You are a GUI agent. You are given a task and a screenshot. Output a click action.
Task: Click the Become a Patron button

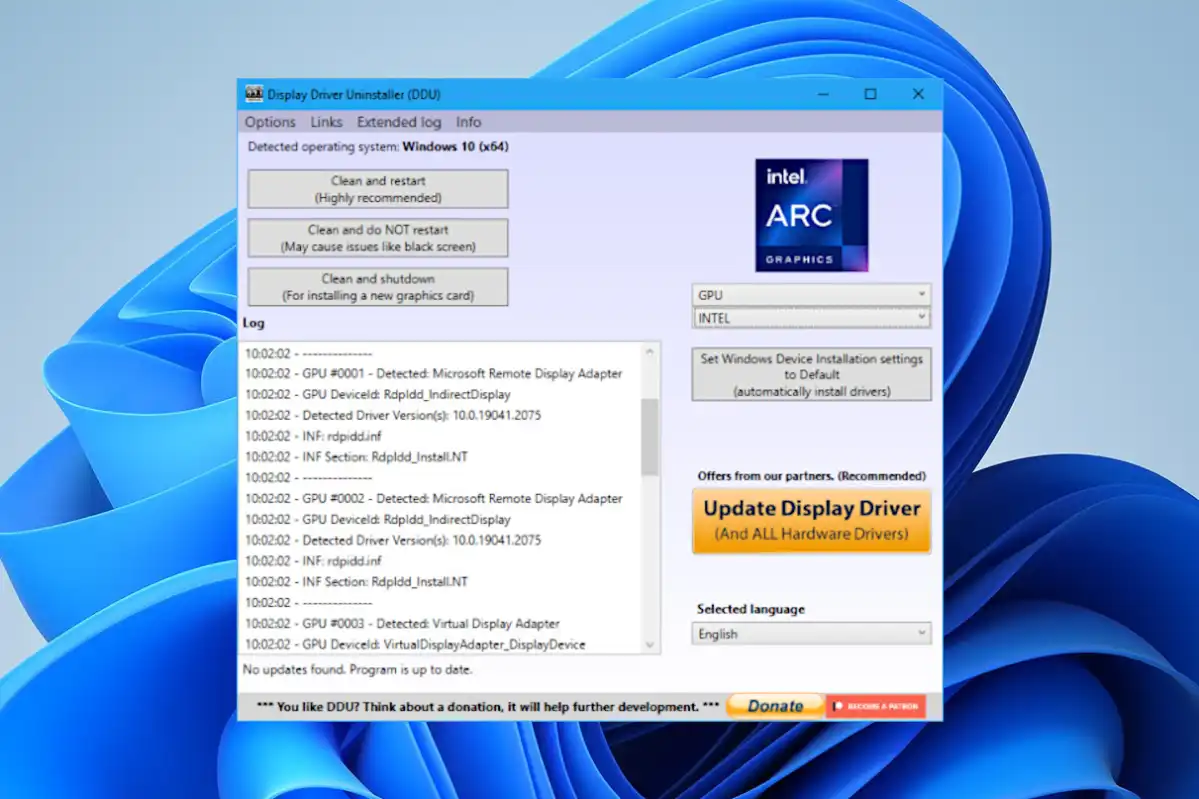click(x=876, y=706)
